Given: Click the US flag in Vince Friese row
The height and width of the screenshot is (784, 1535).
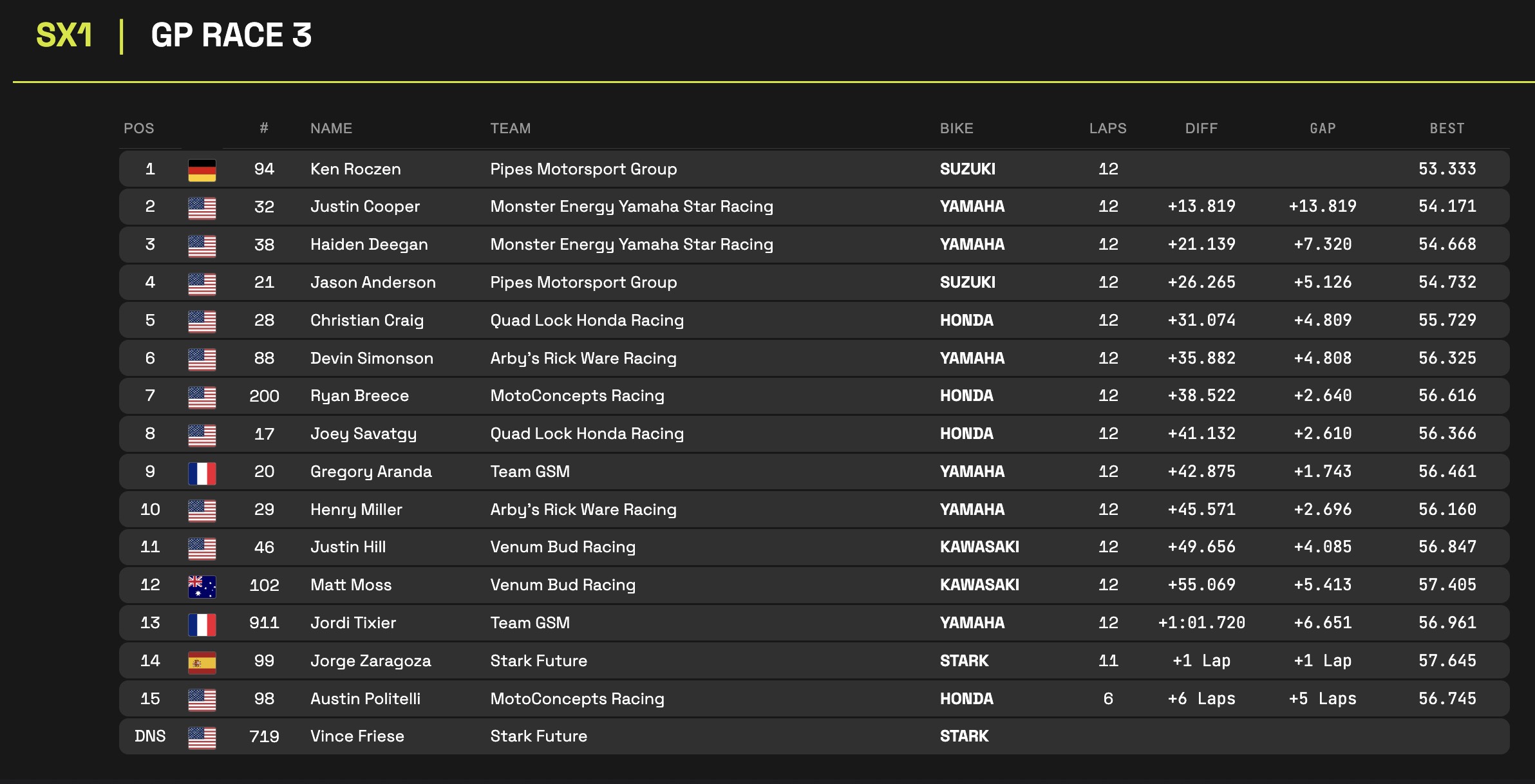Looking at the screenshot, I should click(202, 737).
